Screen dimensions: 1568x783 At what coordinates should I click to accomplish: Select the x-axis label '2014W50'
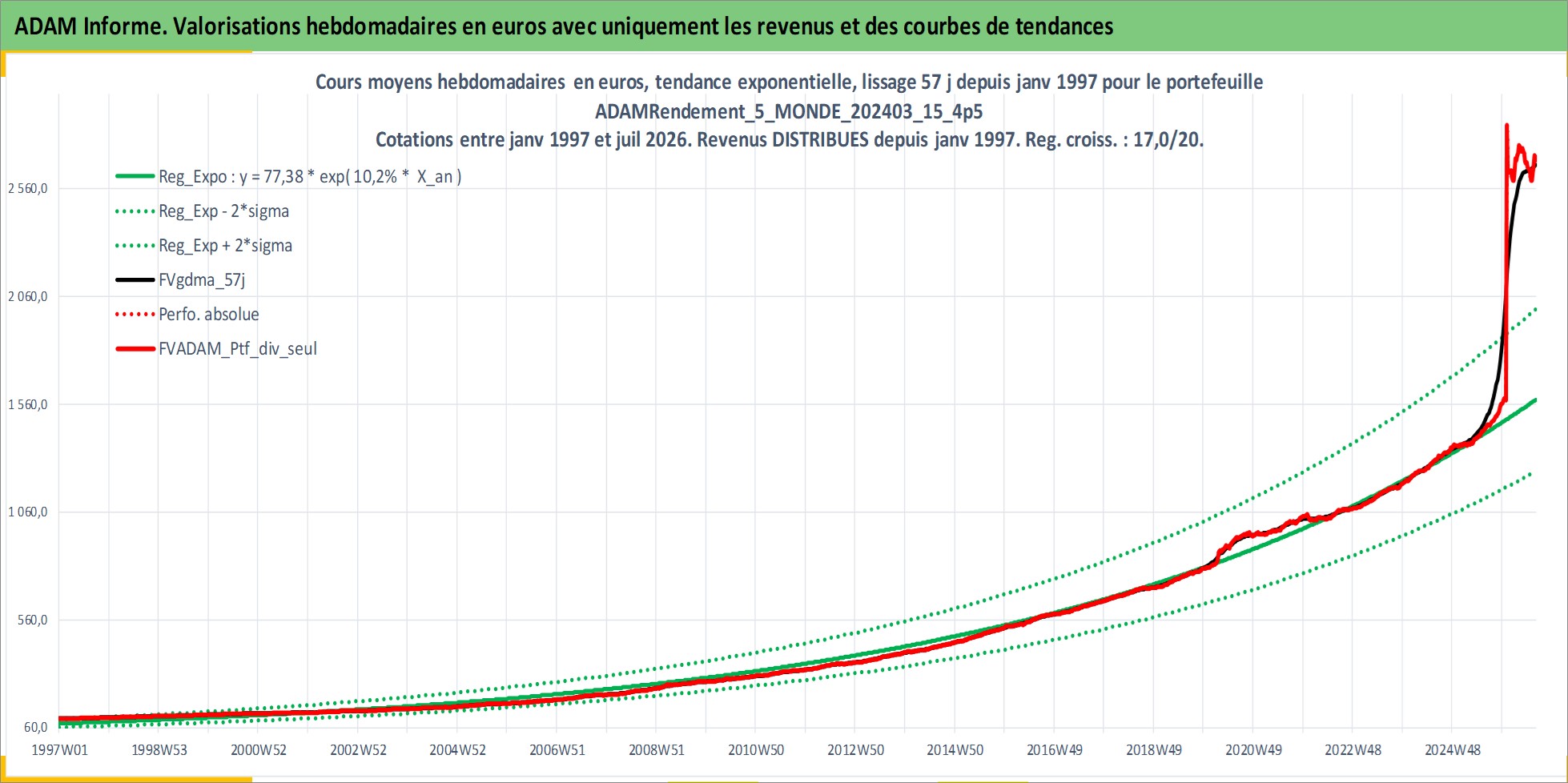pos(955,750)
